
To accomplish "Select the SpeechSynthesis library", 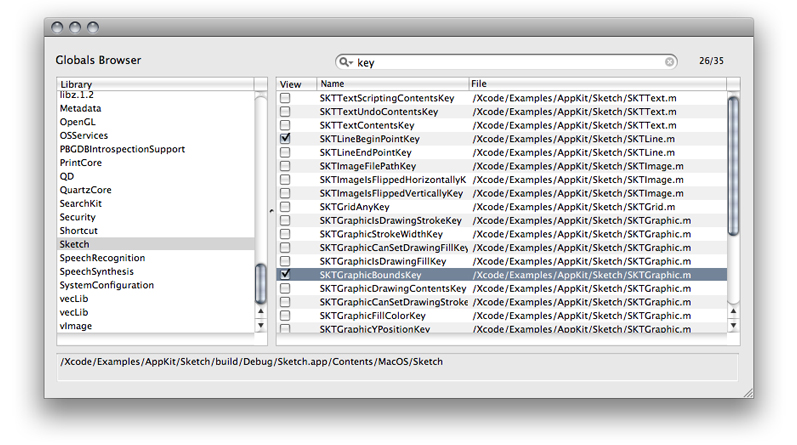I will click(96, 271).
